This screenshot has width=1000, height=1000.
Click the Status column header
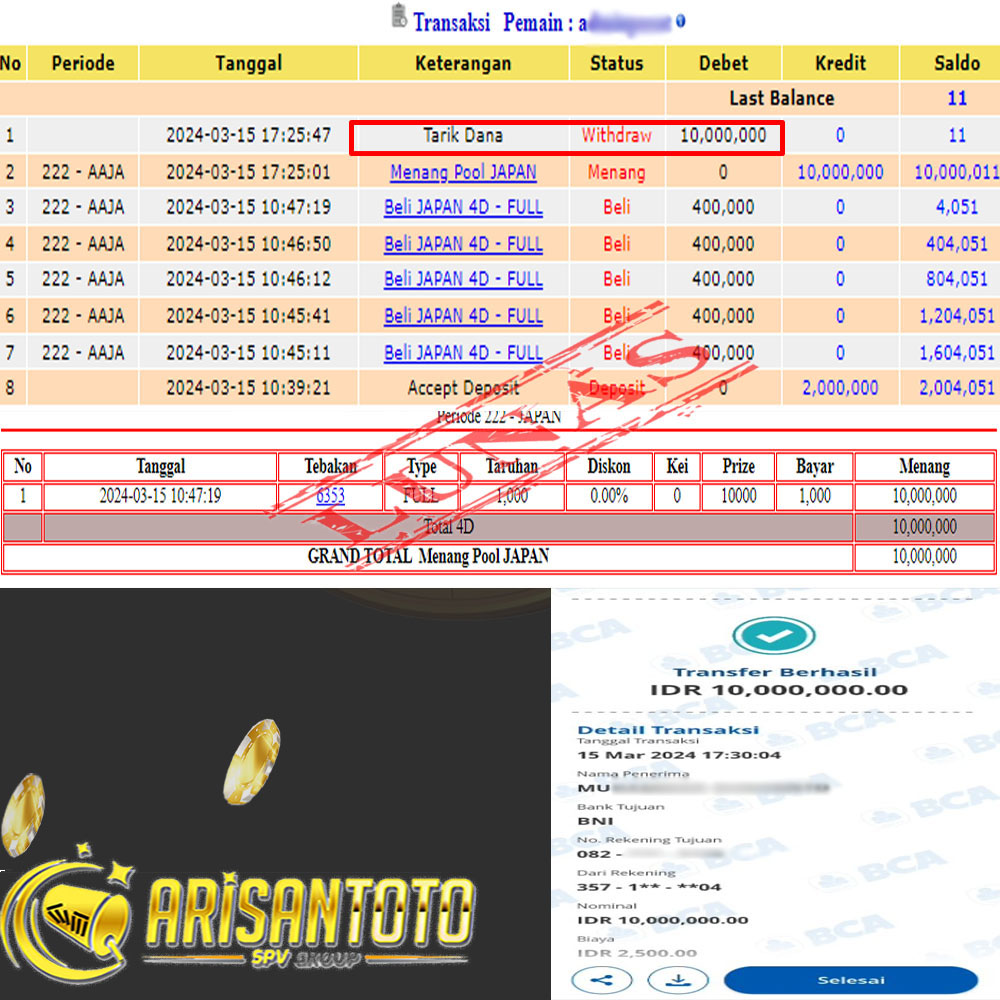click(616, 63)
